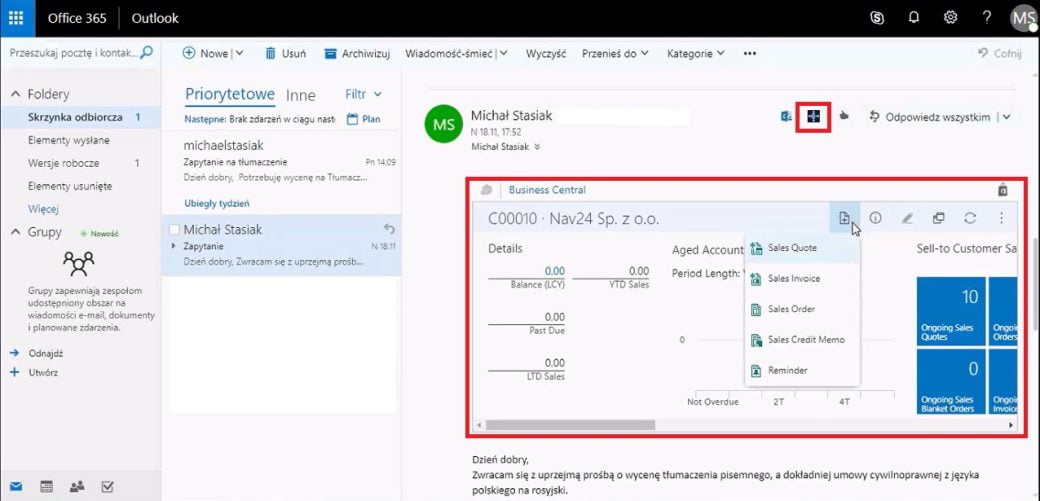Collapse the Grupy section

[15, 232]
